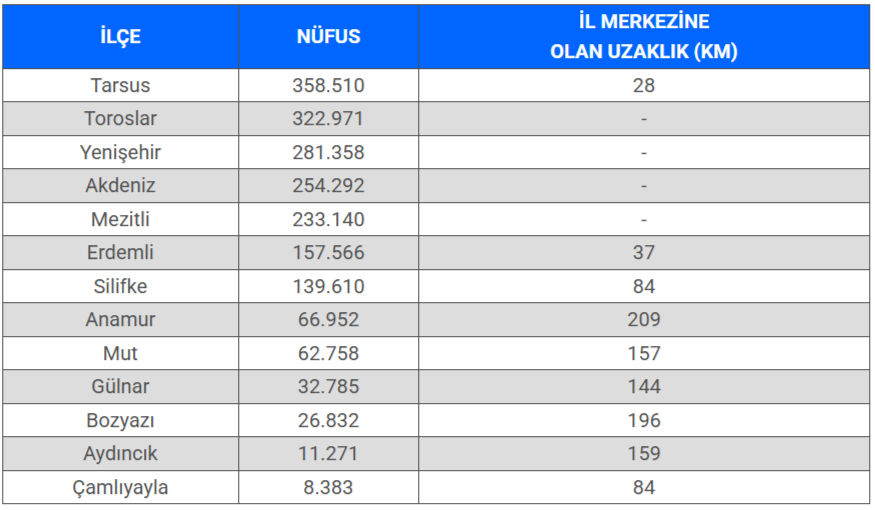Viewport: 875px width, 510px height.
Task: Click the Yenişehir row name
Action: click(x=121, y=152)
